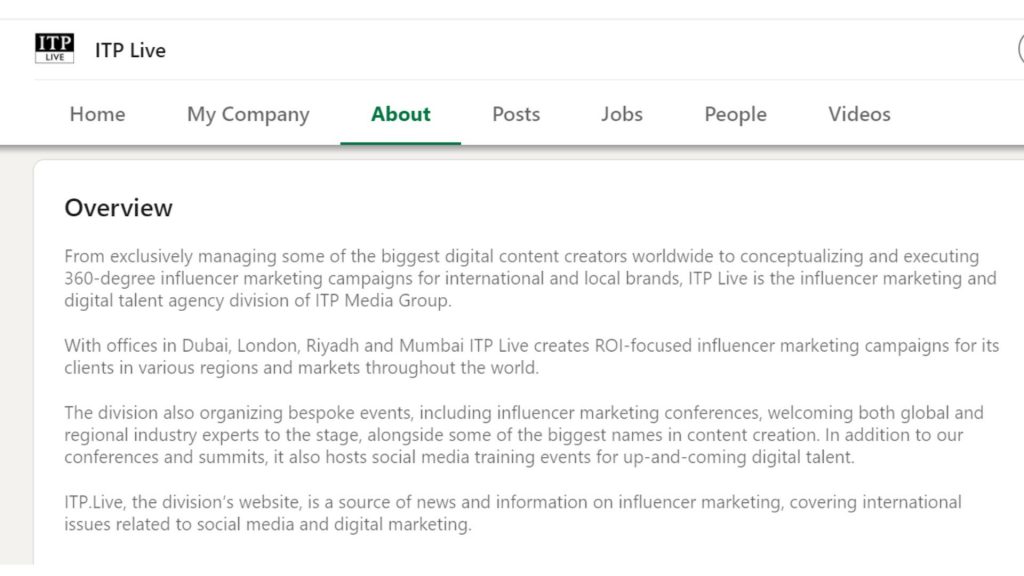
Task: Open the Home tab
Action: tap(97, 114)
